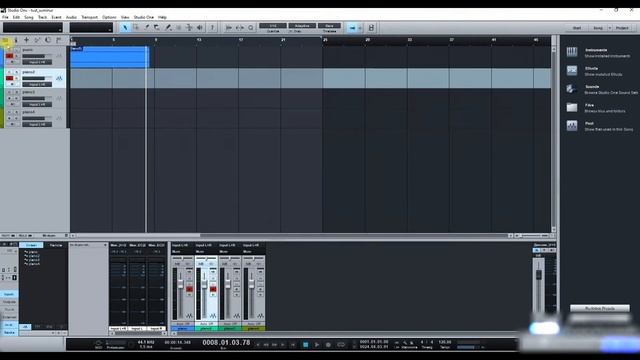This screenshot has height=360, width=640.
Task: Toggle the blue Snap button in toolbar
Action: [x=352, y=28]
